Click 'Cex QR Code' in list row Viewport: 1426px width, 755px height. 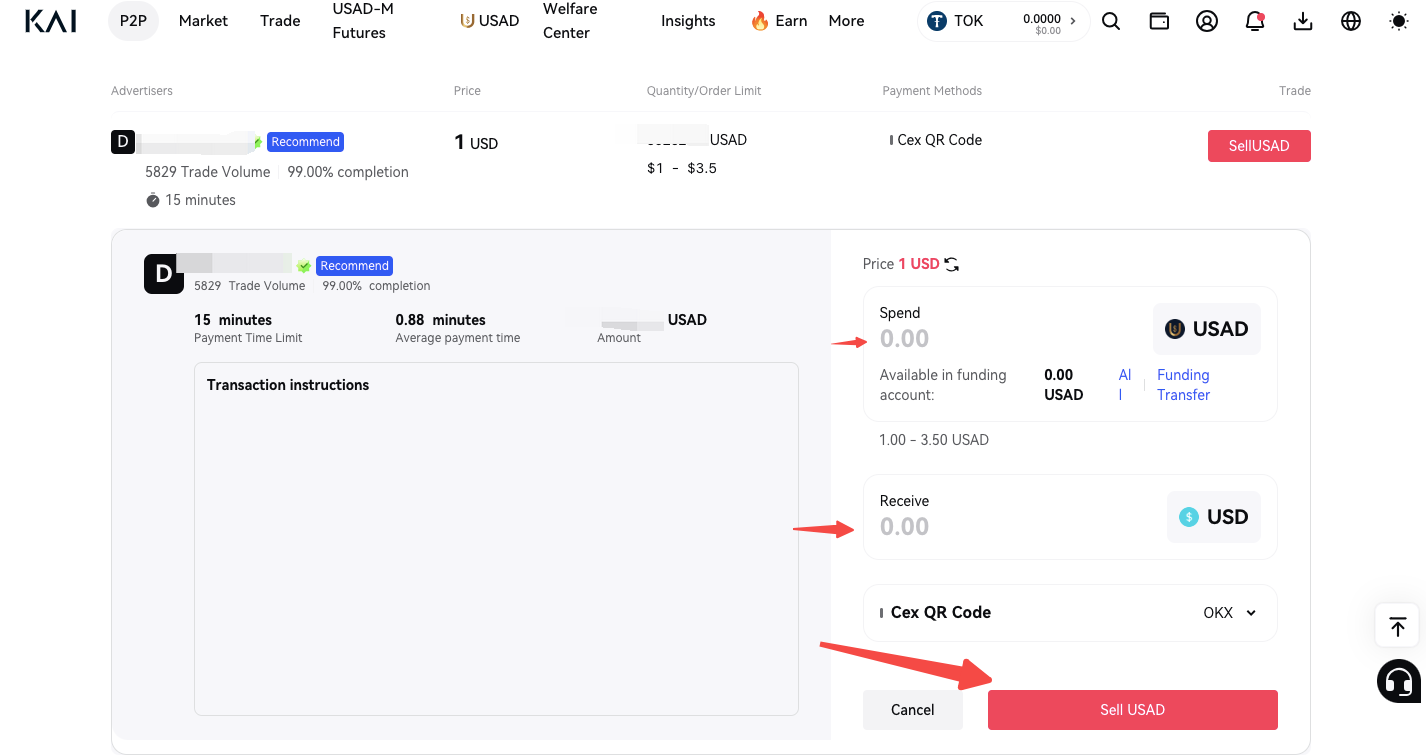tap(940, 140)
